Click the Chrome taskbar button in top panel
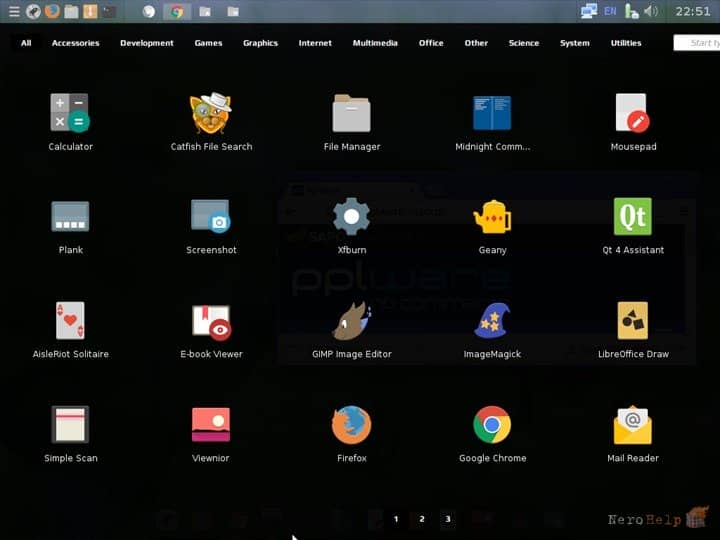Viewport: 720px width, 540px height. [x=177, y=11]
